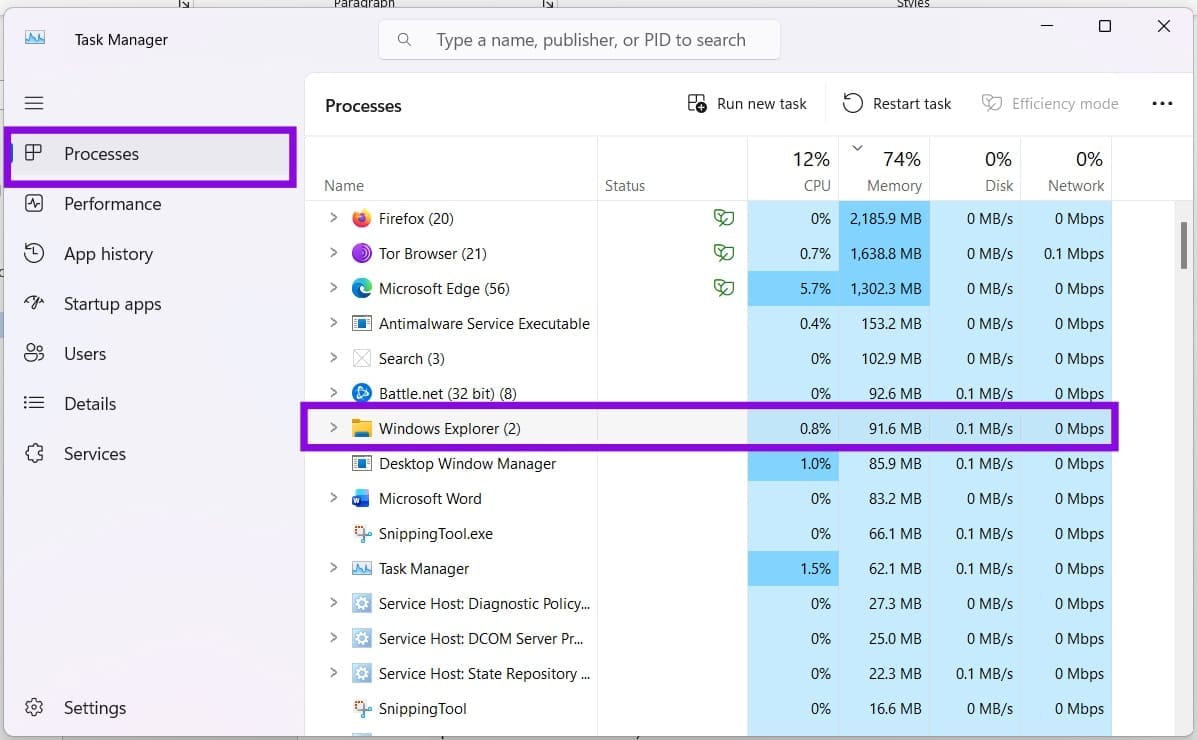Click the Restart task button
Image resolution: width=1197 pixels, height=740 pixels.
897,104
